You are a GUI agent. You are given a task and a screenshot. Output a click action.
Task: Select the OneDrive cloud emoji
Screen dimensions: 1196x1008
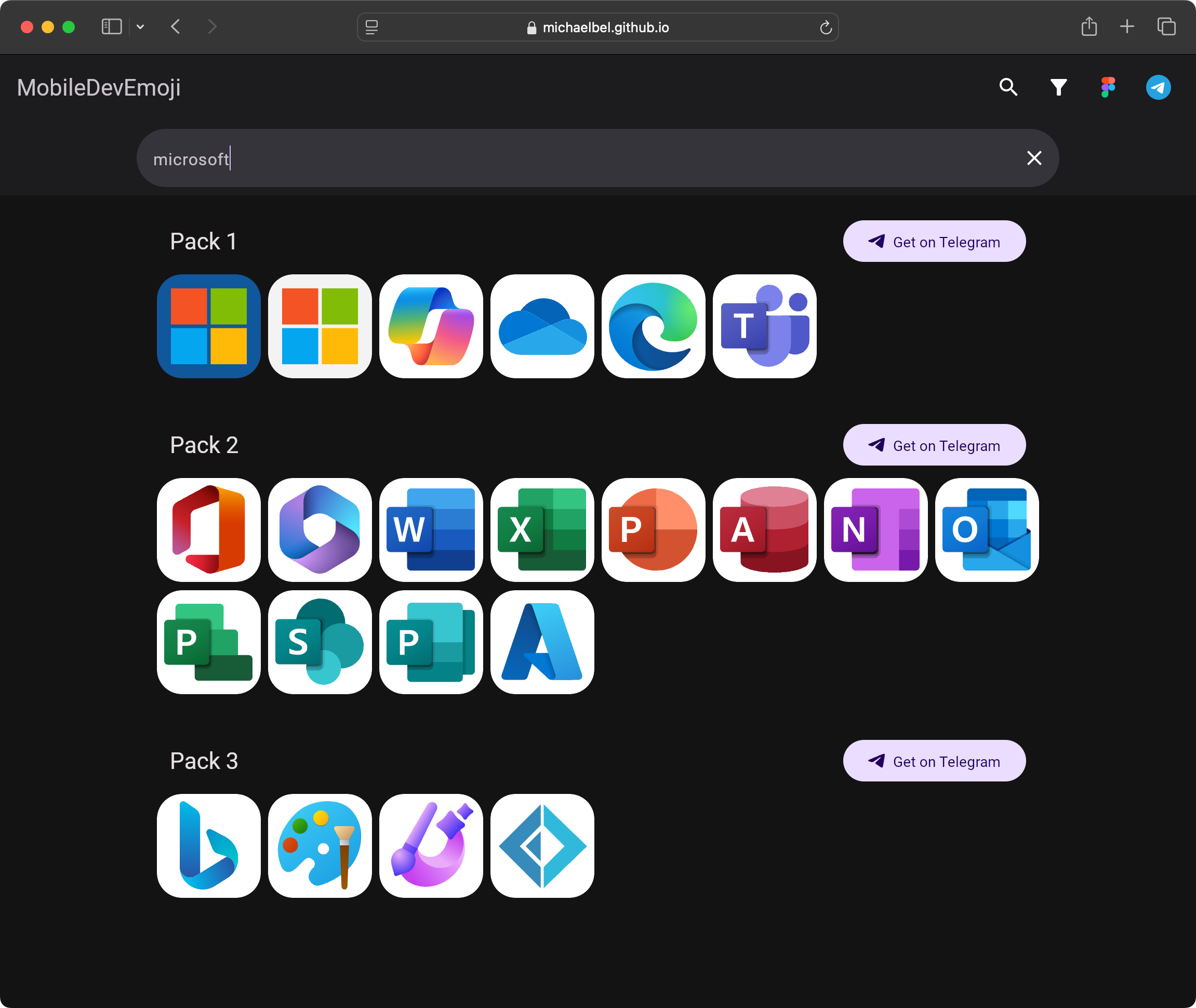[542, 326]
